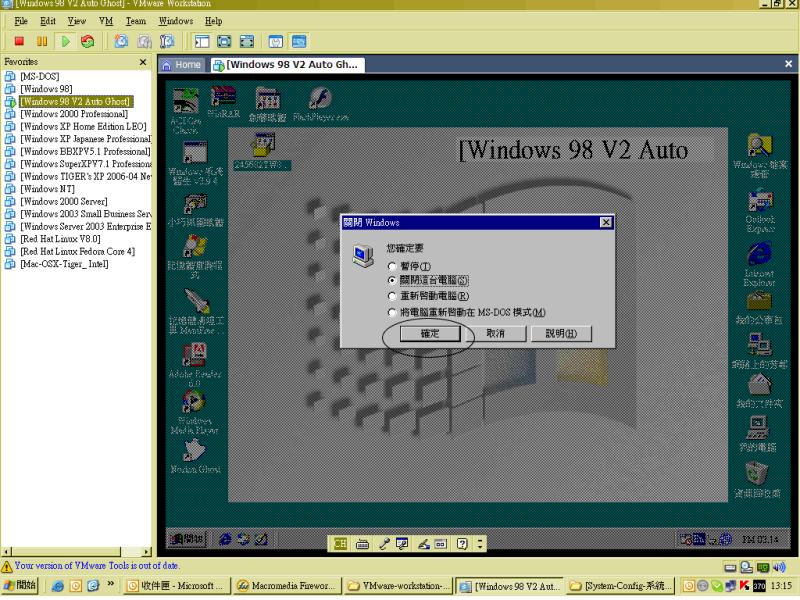Select the Internet Explorer desktop icon
The width and height of the screenshot is (800, 600).
760,264
